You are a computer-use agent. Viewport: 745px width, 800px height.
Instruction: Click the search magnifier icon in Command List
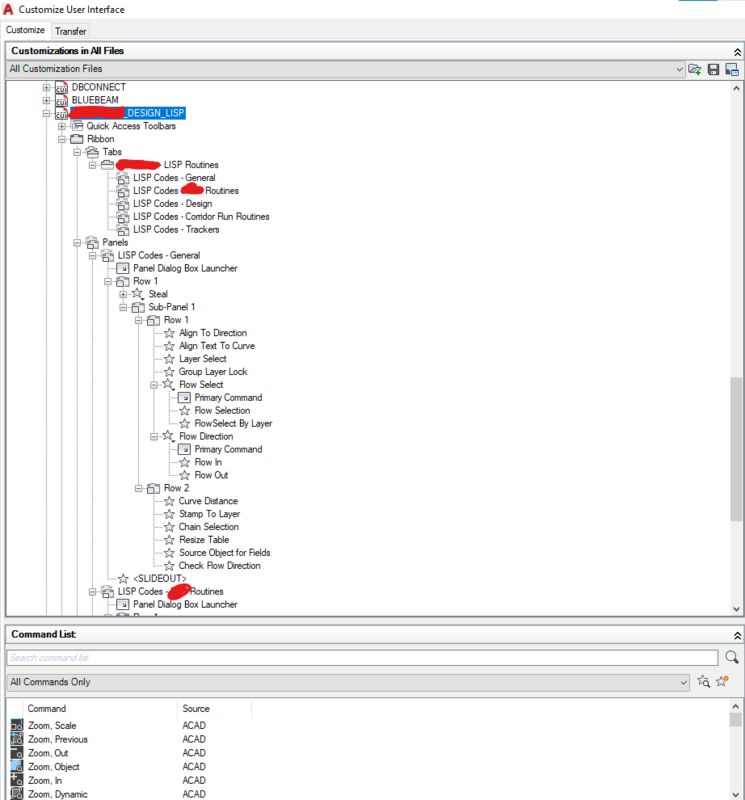tap(732, 657)
